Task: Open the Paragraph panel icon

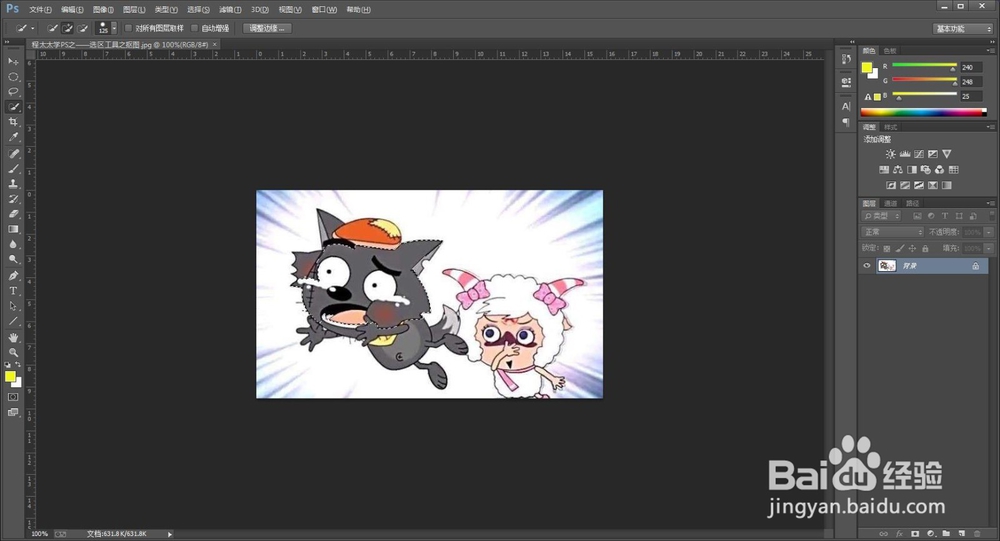Action: click(x=846, y=122)
